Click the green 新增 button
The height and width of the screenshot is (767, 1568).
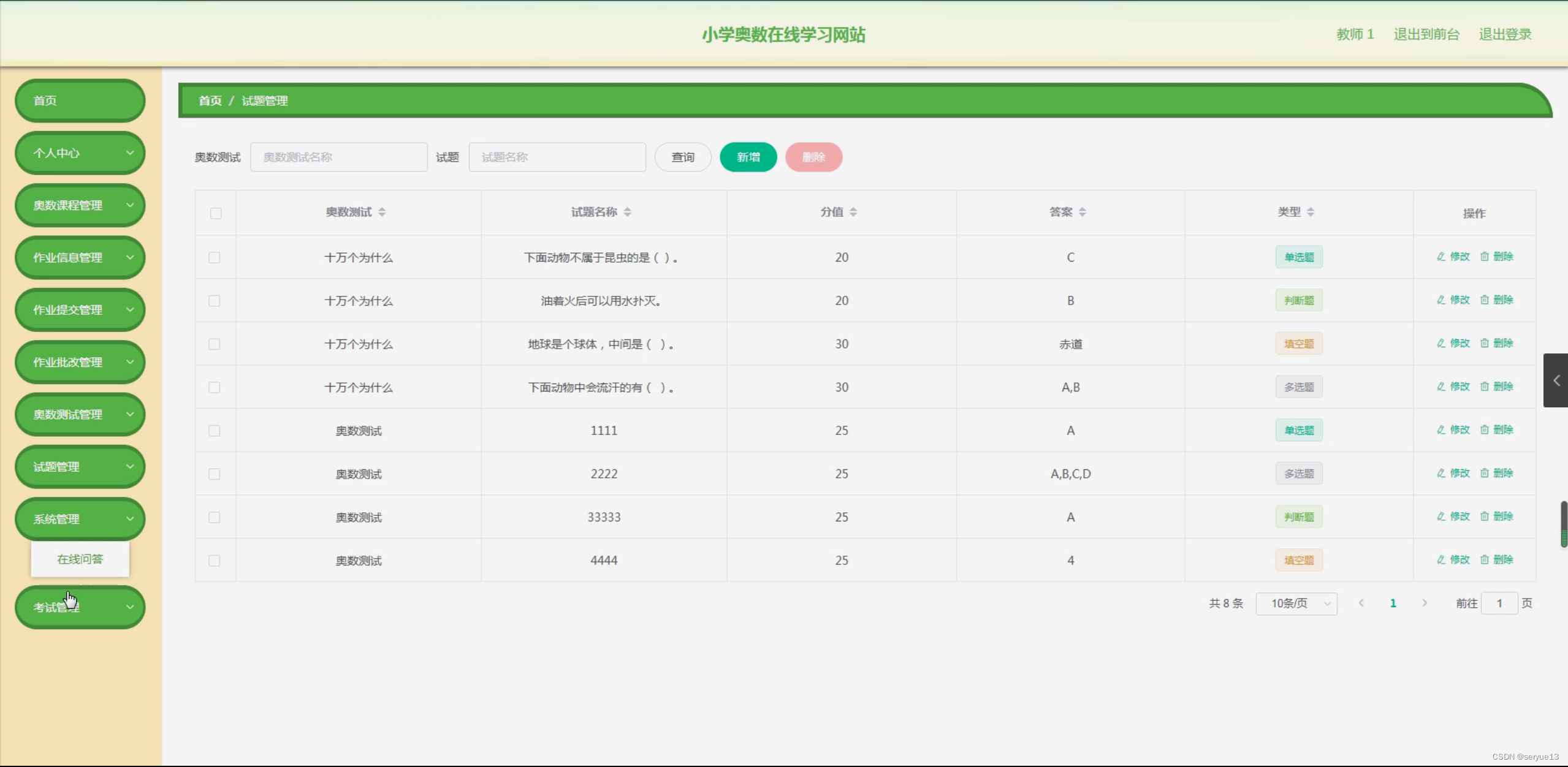(x=748, y=157)
